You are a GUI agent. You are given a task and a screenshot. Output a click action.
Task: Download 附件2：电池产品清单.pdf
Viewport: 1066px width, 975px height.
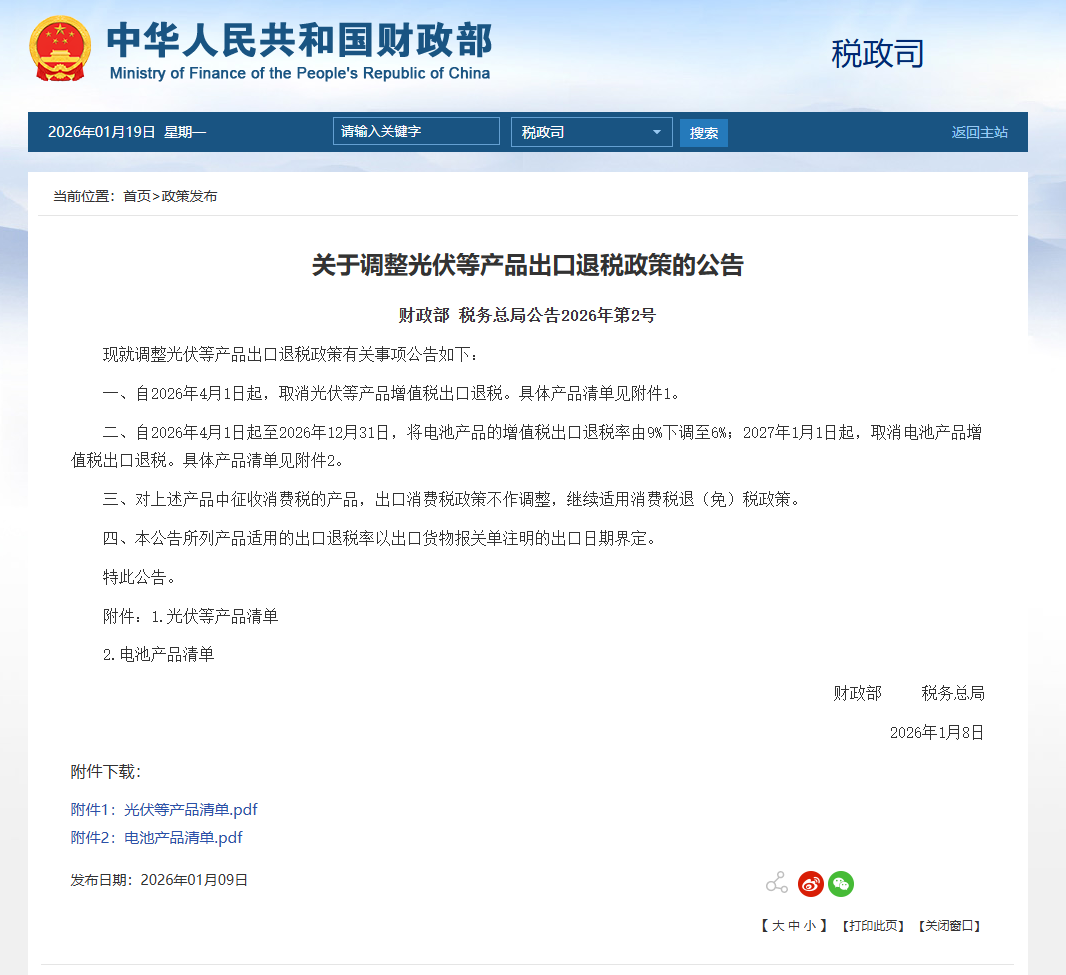pyautogui.click(x=156, y=838)
